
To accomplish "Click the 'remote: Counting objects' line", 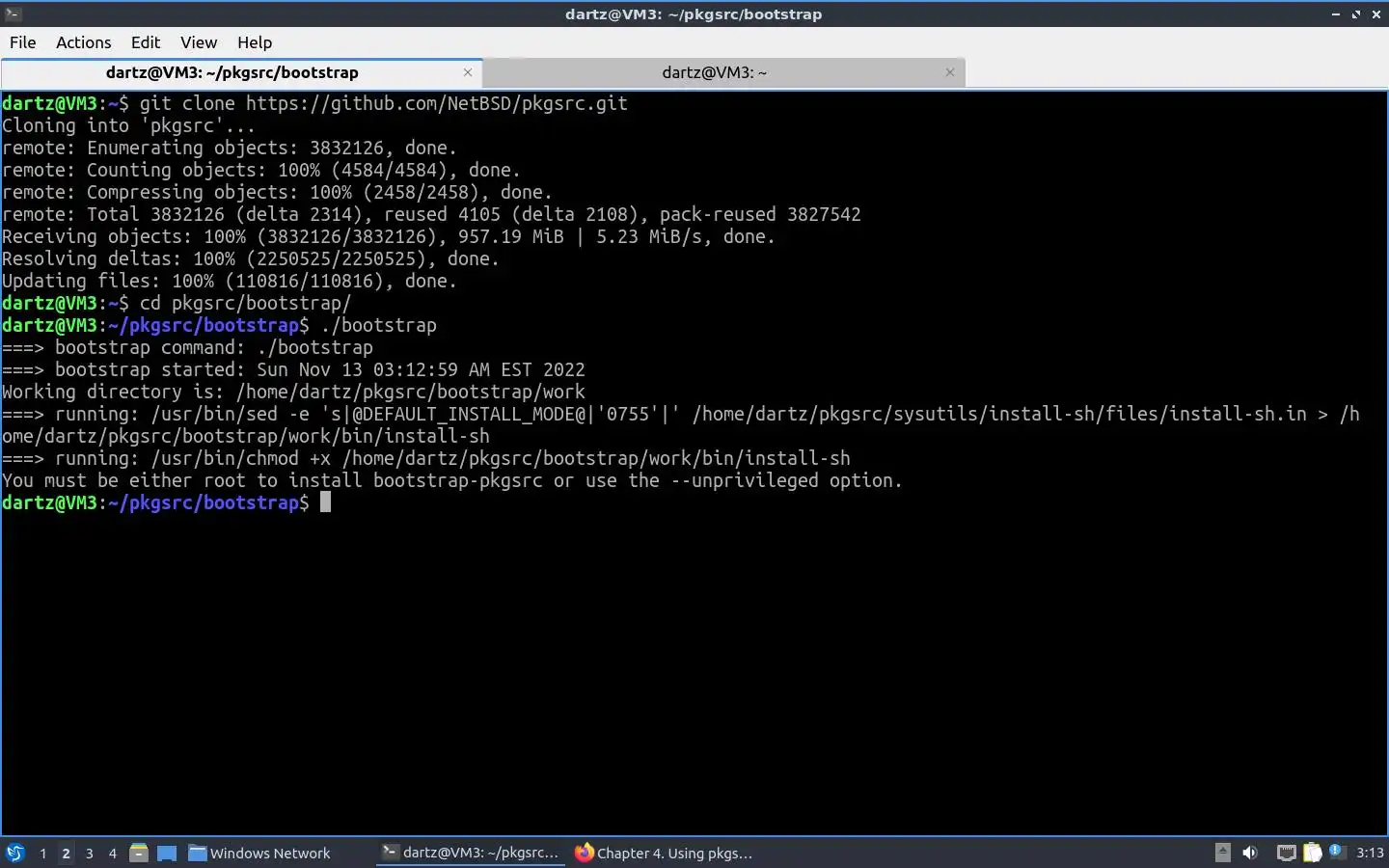I will pos(261,170).
